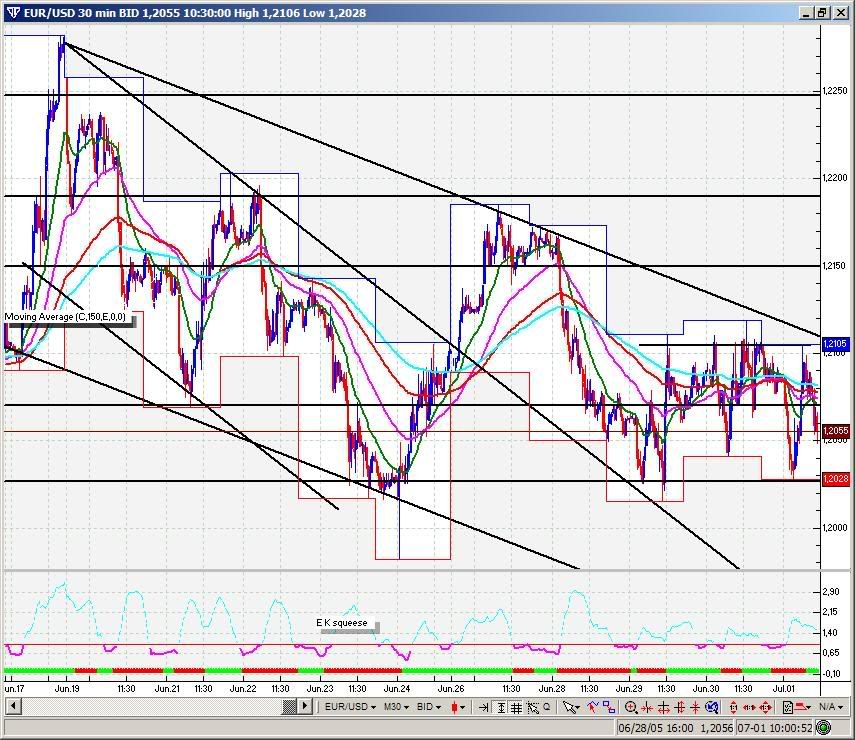Click the 1,2000 price axis label
Viewport: 855px width, 740px height.
point(835,528)
